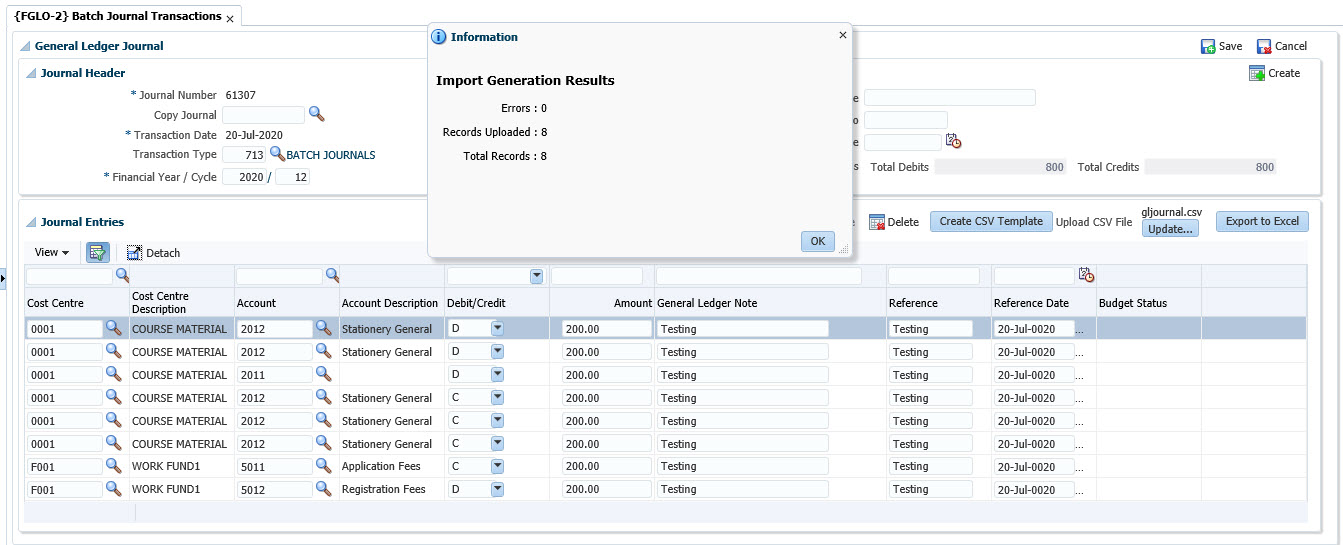Open the View menu dropdown
1343x545 pixels.
coord(52,253)
